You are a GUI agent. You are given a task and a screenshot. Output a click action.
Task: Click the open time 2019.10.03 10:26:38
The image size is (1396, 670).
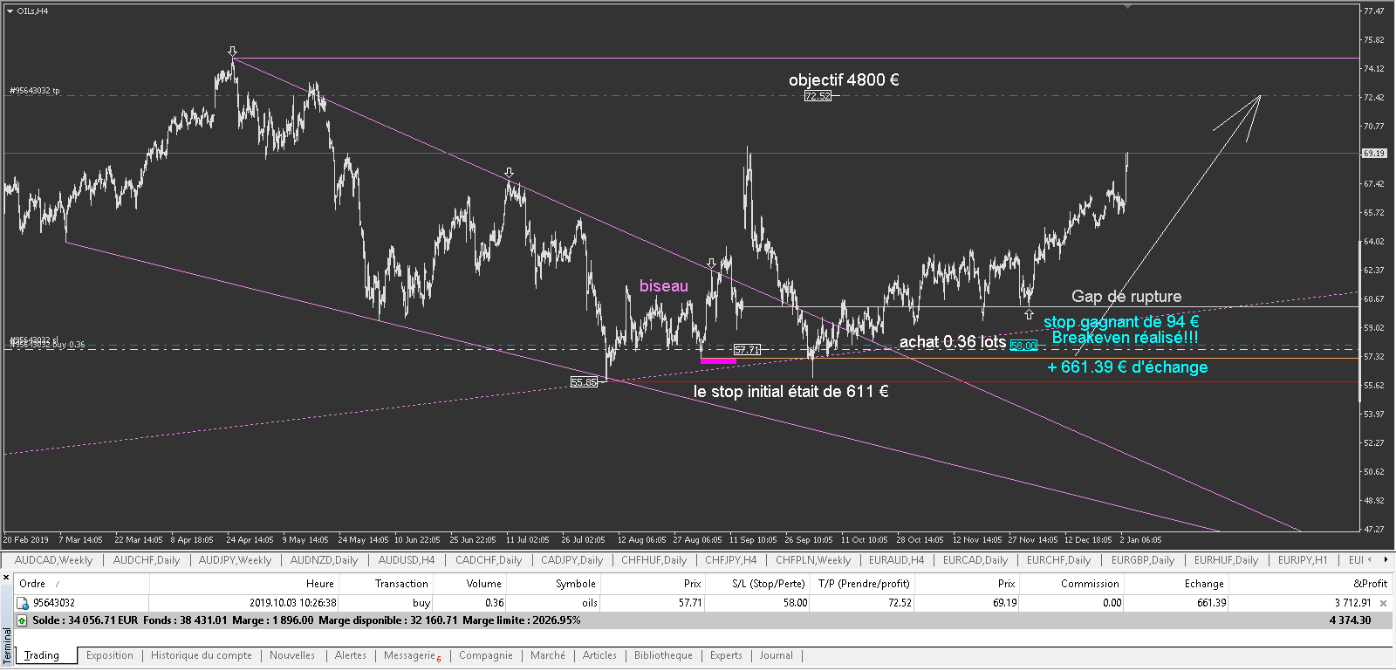point(291,603)
